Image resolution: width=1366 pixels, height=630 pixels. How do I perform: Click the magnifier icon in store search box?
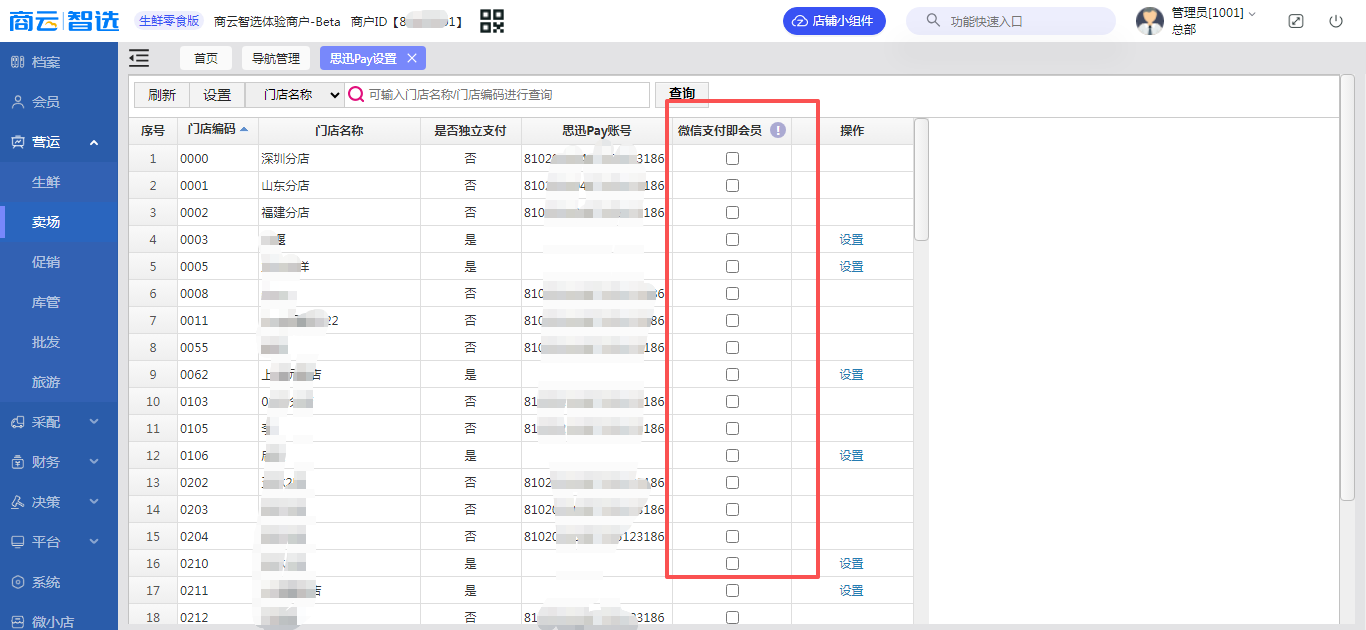pos(355,95)
